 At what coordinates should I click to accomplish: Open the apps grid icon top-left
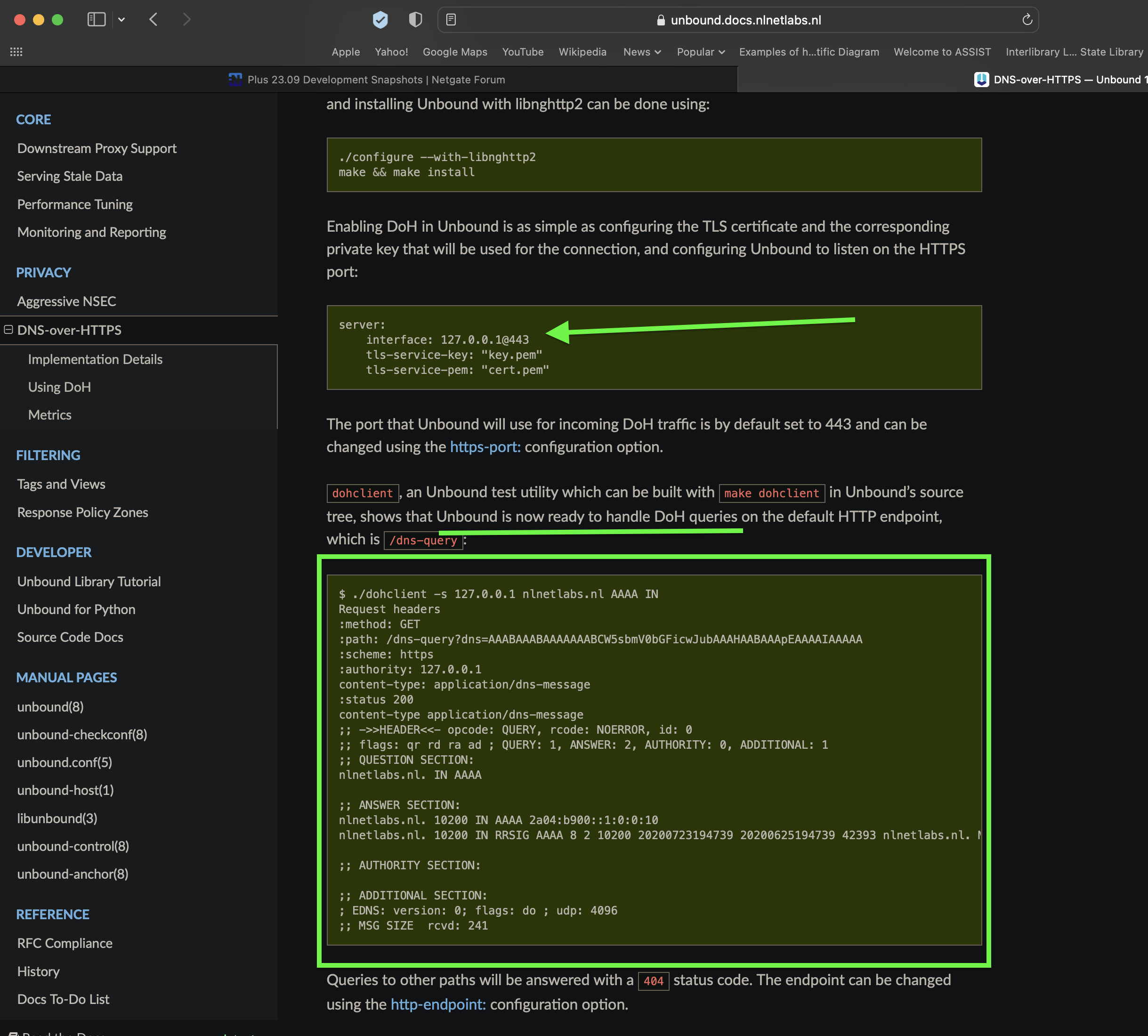click(x=16, y=52)
